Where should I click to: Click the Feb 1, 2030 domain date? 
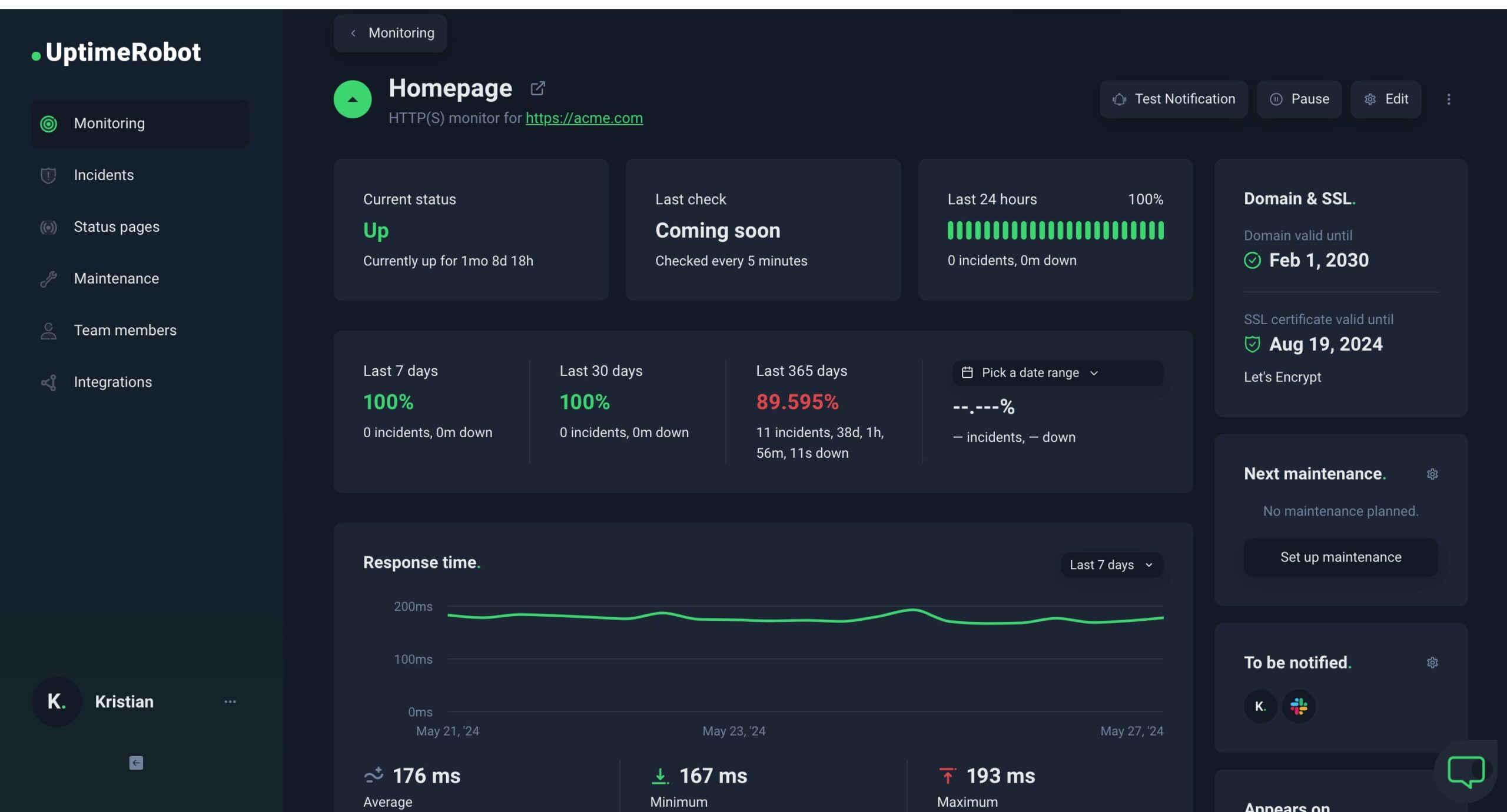click(1319, 260)
